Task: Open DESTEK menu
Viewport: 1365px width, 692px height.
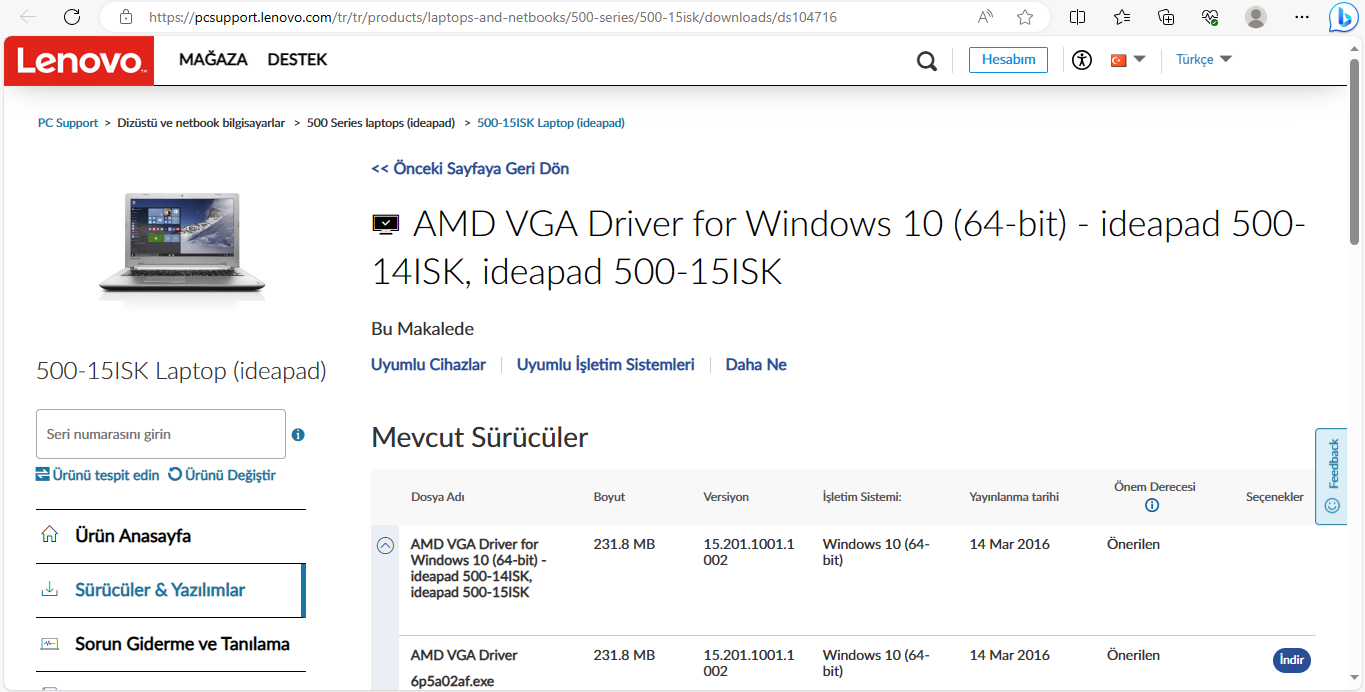Action: [297, 60]
